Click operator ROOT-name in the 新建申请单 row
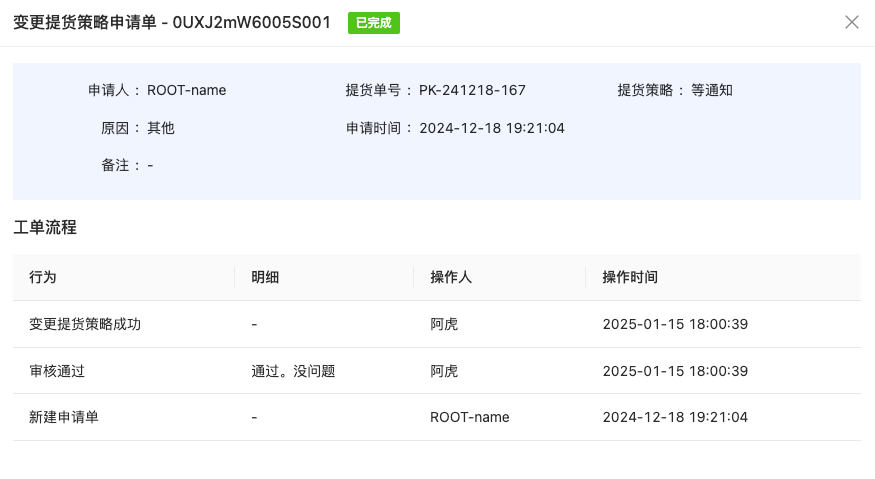This screenshot has height=479, width=875. tap(470, 417)
